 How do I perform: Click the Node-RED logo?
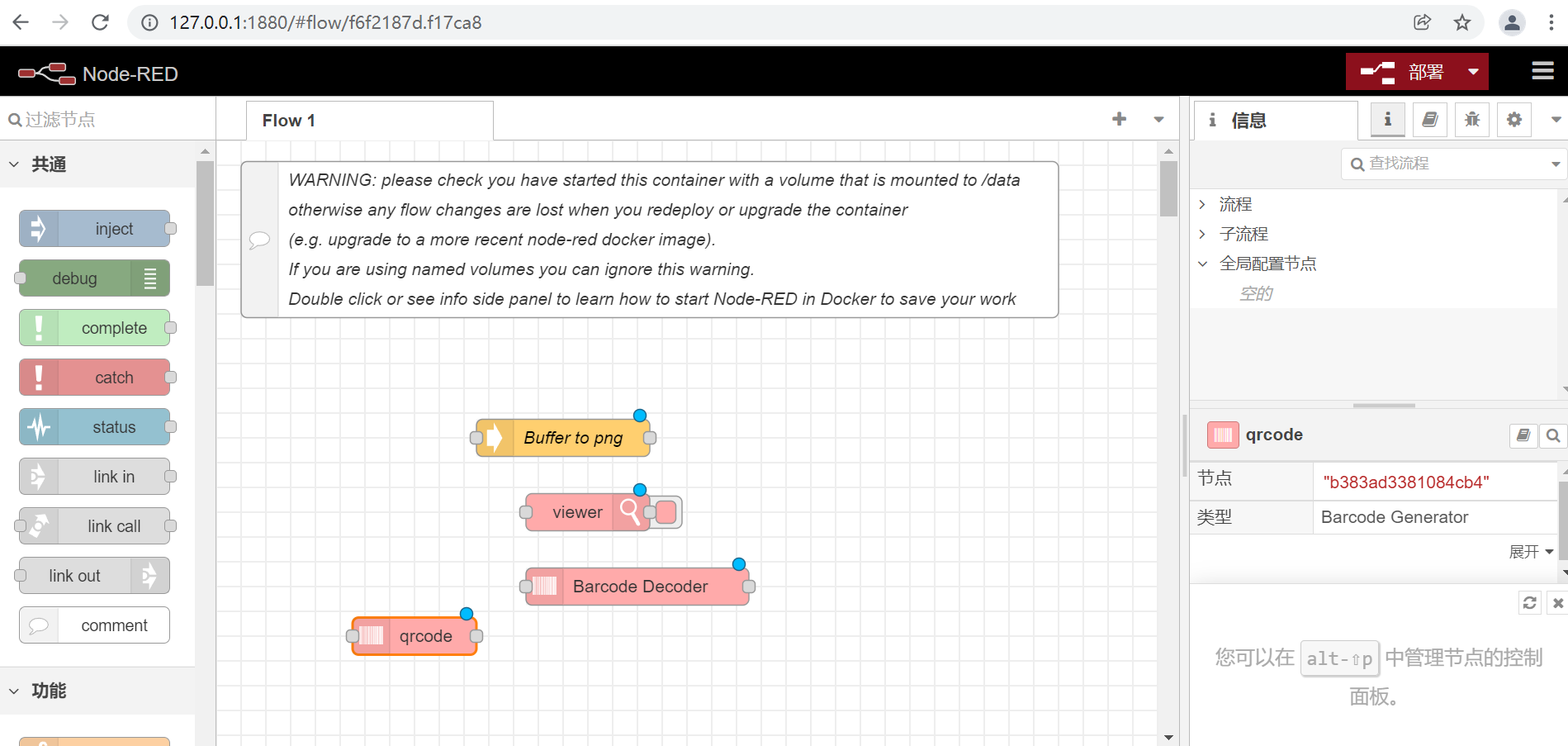pos(97,74)
